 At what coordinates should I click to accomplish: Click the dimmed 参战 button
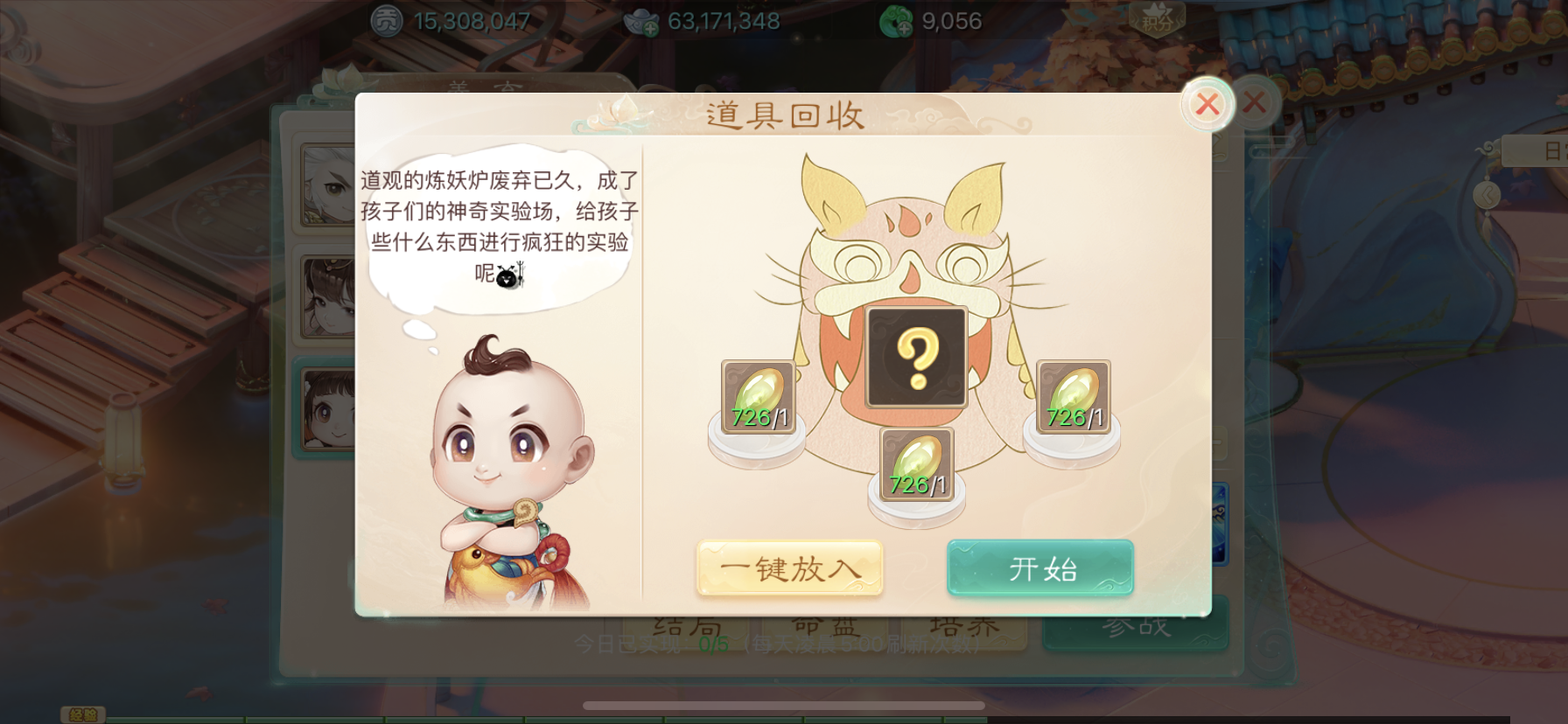1136,625
